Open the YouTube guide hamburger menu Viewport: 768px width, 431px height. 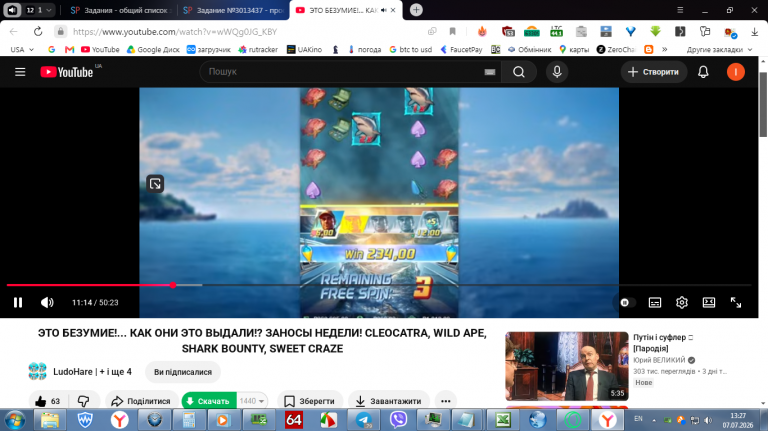click(20, 72)
